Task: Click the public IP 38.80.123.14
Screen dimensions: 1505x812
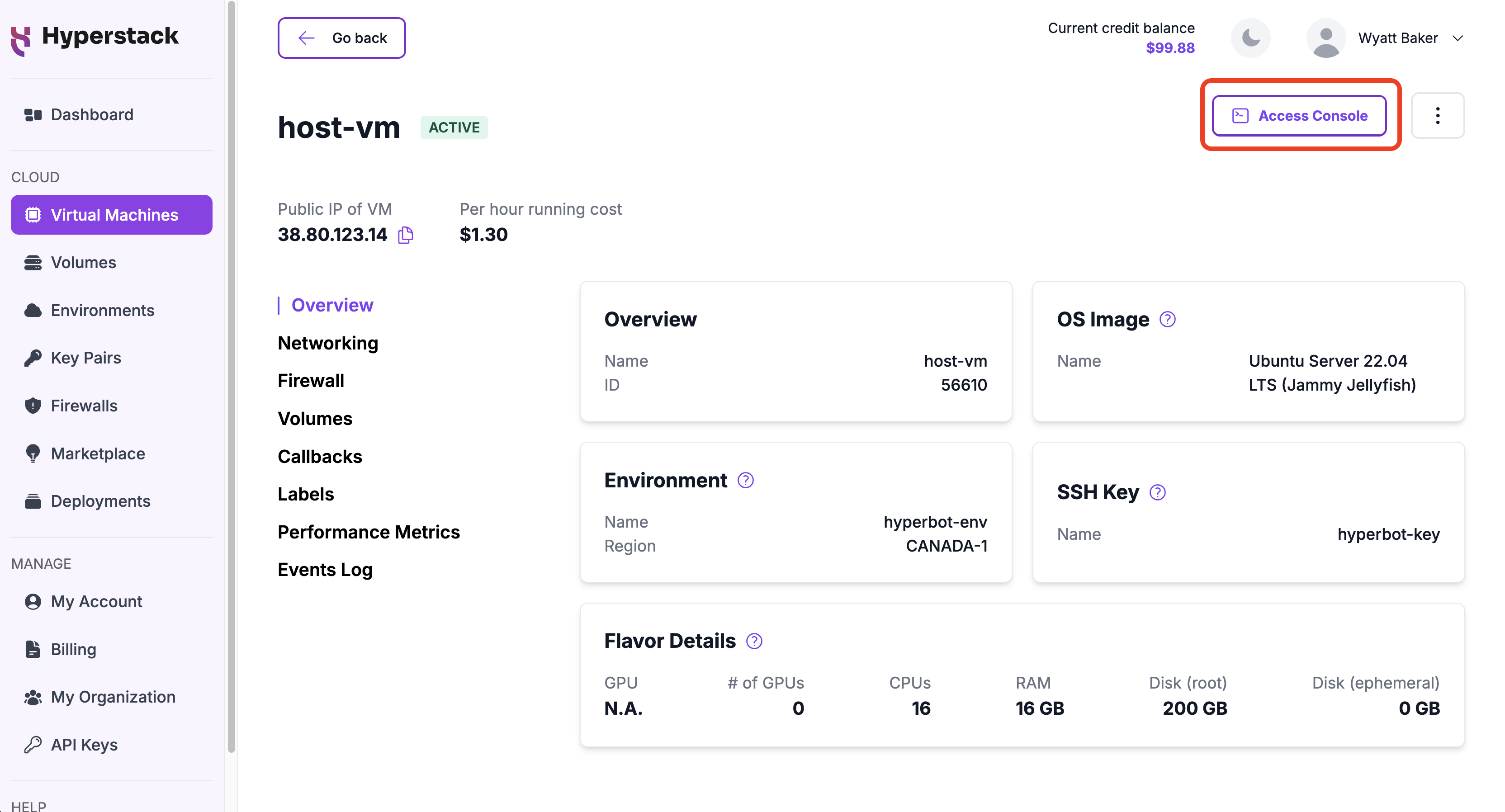Action: [x=332, y=235]
